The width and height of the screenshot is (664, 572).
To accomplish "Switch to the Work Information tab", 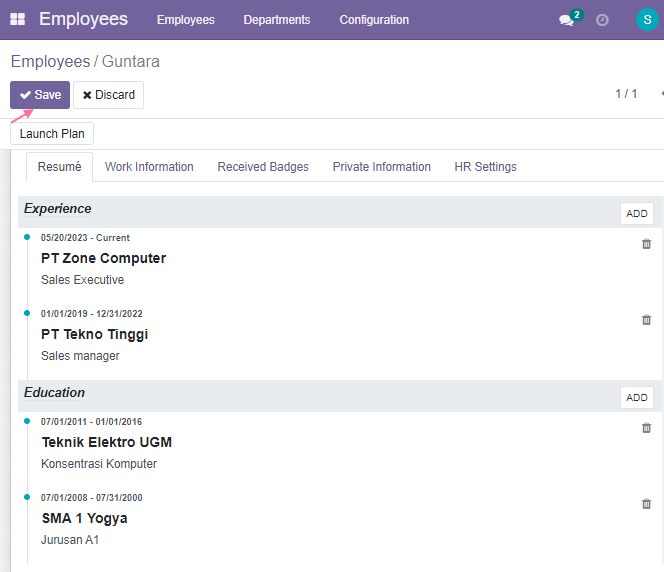I will [x=149, y=167].
